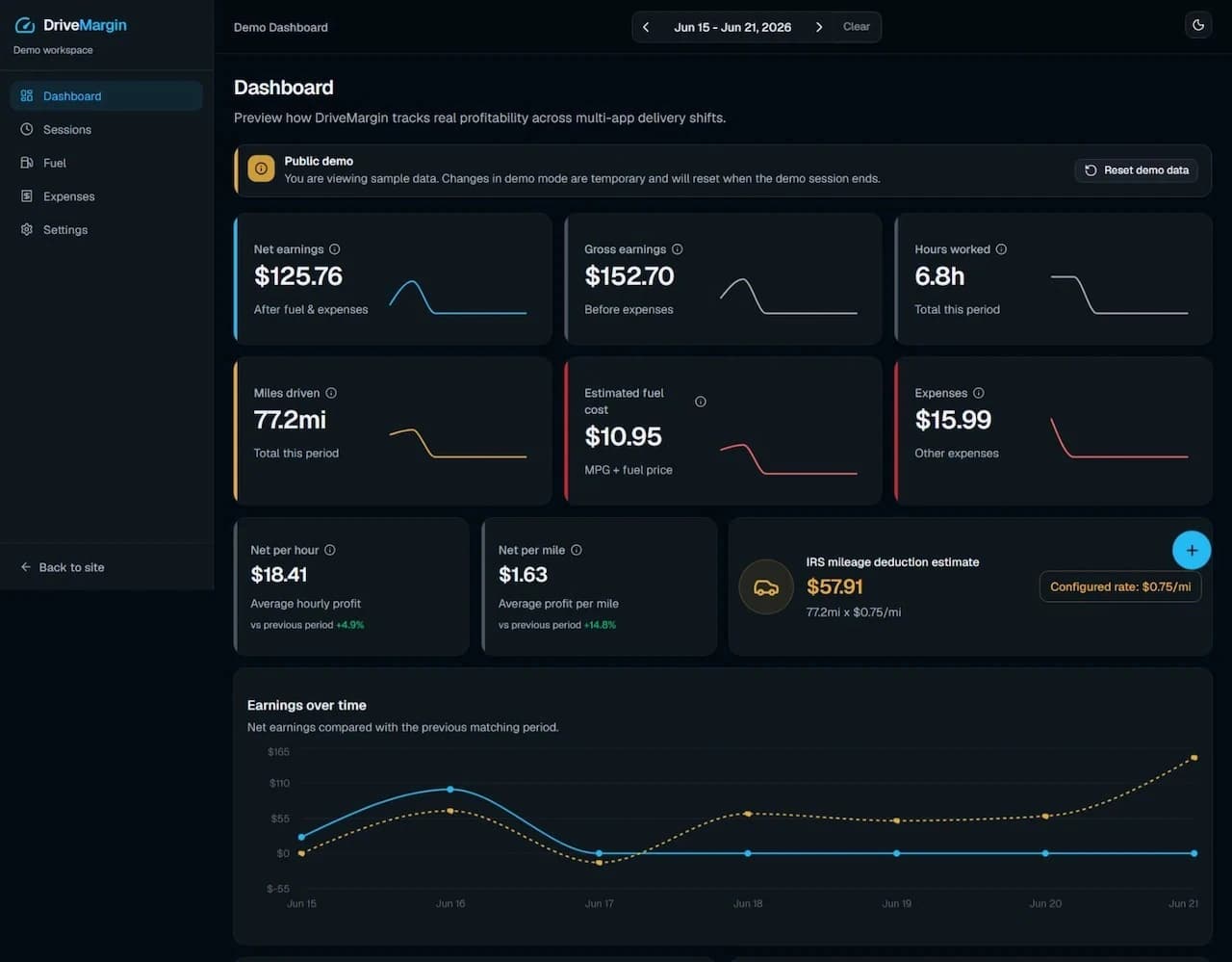Clear the selected date range
Image resolution: width=1232 pixels, height=962 pixels.
(856, 27)
